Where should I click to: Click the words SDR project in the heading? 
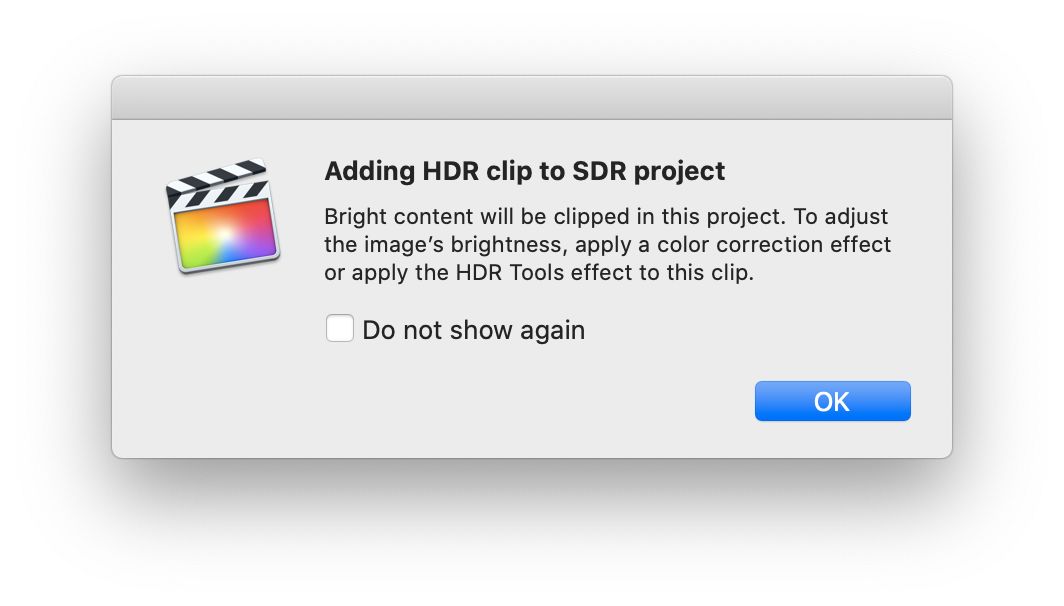pyautogui.click(x=649, y=171)
